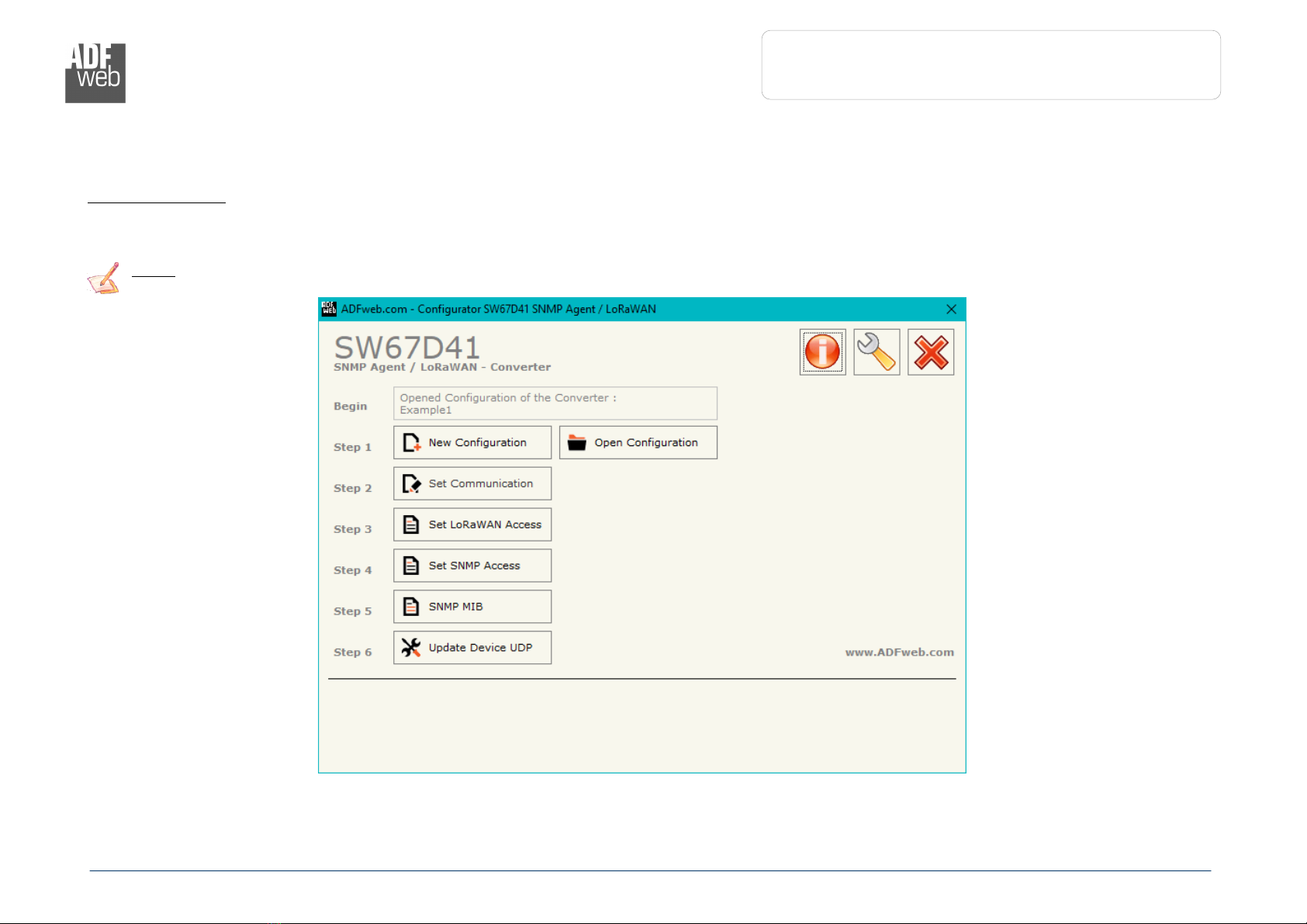Click the Set LoRaWAN Access document icon
The width and height of the screenshot is (1307, 924).
412,524
